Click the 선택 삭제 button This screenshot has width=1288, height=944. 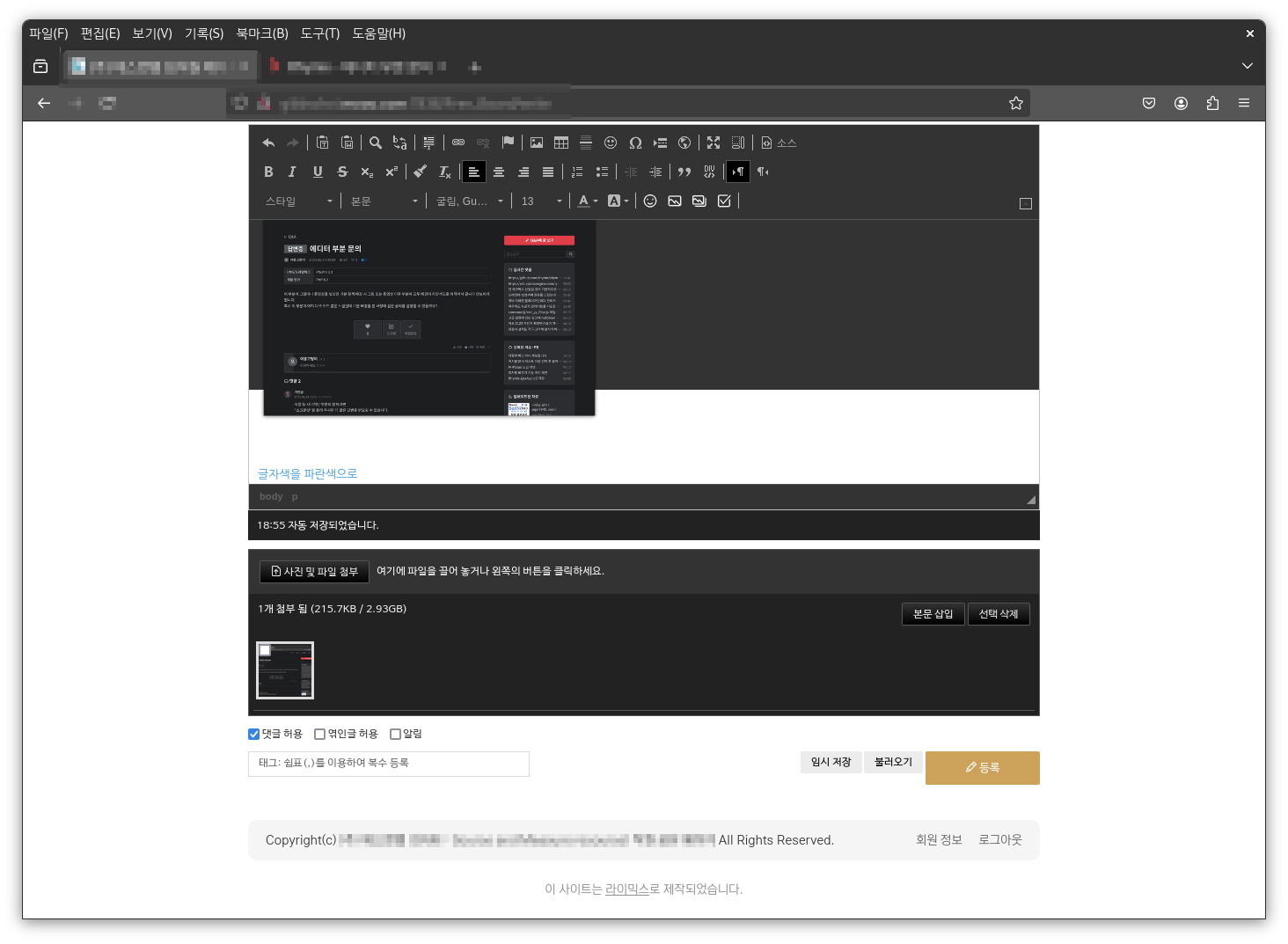[x=999, y=614]
